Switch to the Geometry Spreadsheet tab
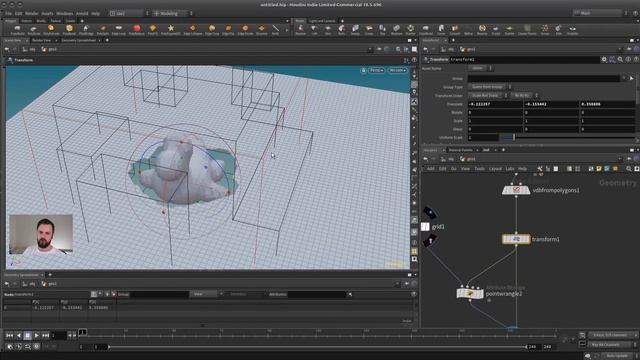Viewport: 640px width, 360px height. click(78, 40)
